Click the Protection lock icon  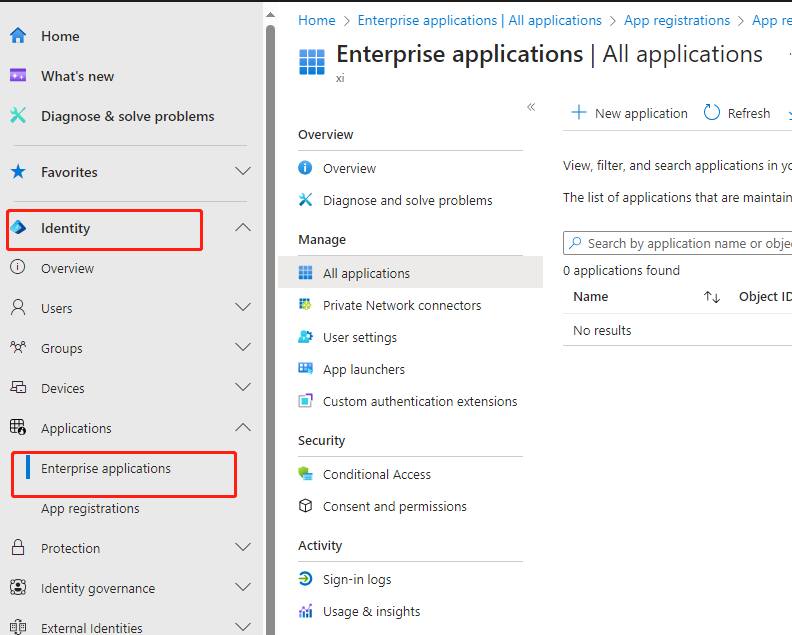pyautogui.click(x=18, y=547)
